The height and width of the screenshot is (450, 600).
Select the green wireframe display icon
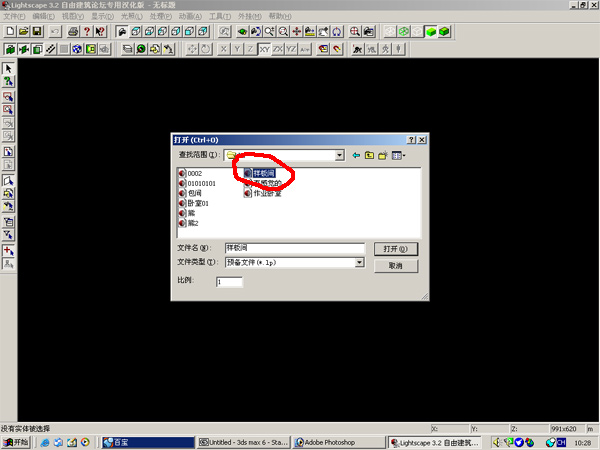[x=404, y=31]
